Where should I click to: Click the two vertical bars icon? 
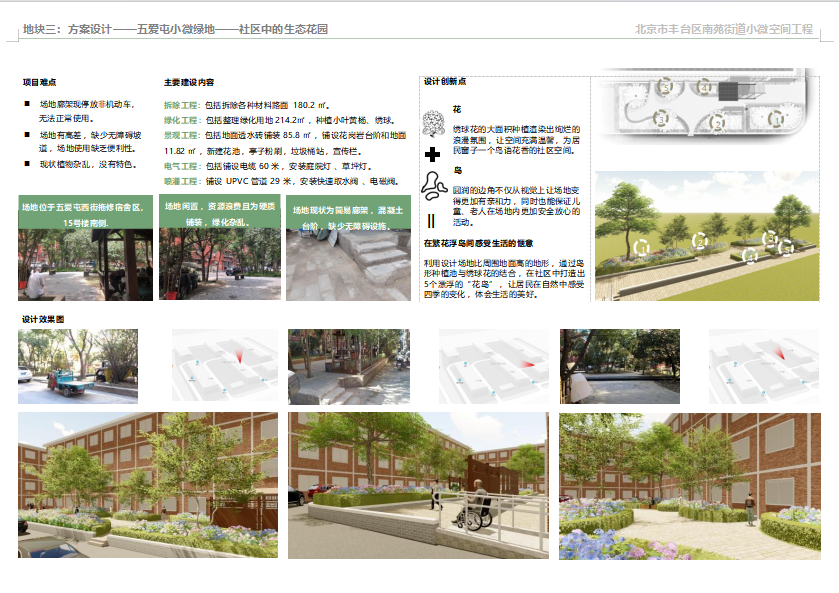coord(432,221)
